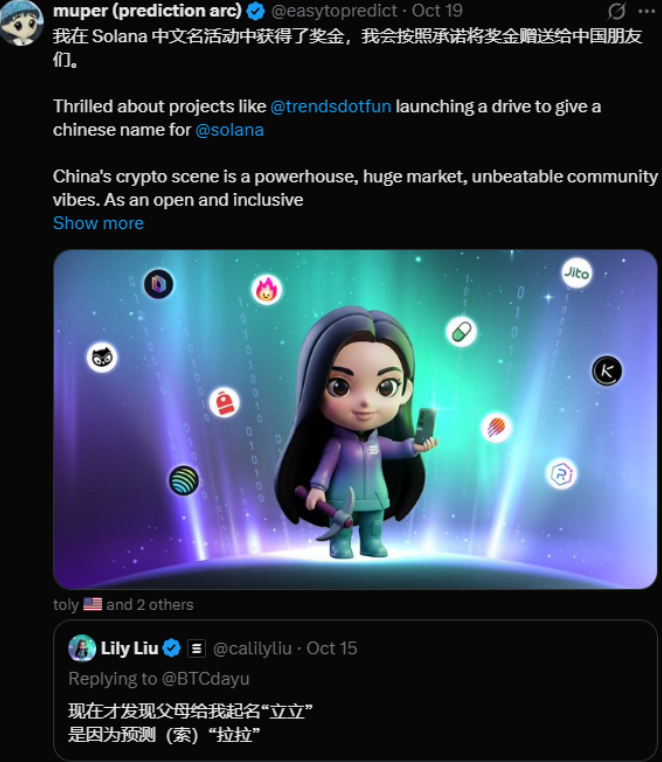Click Lily Liu's profile avatar

[x=82, y=648]
